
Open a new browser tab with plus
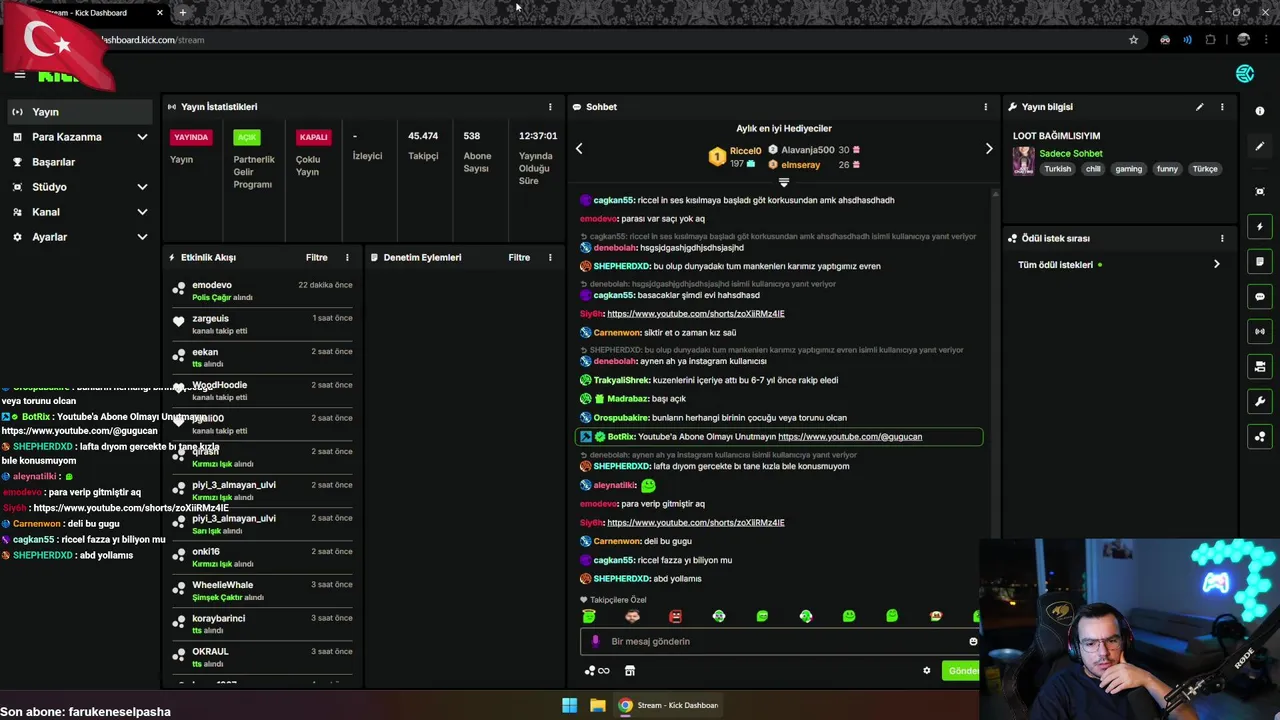pyautogui.click(x=182, y=13)
